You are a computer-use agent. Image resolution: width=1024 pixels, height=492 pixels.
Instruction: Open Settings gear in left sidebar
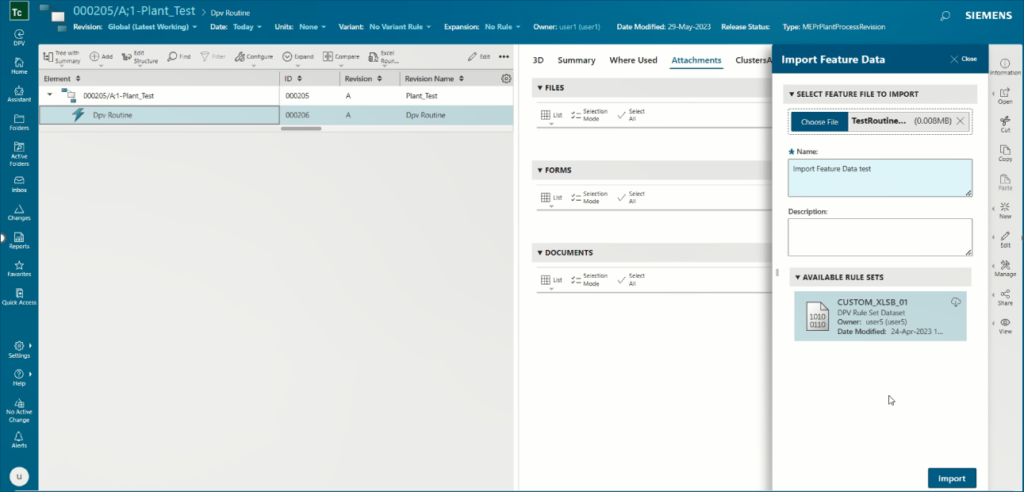point(19,349)
